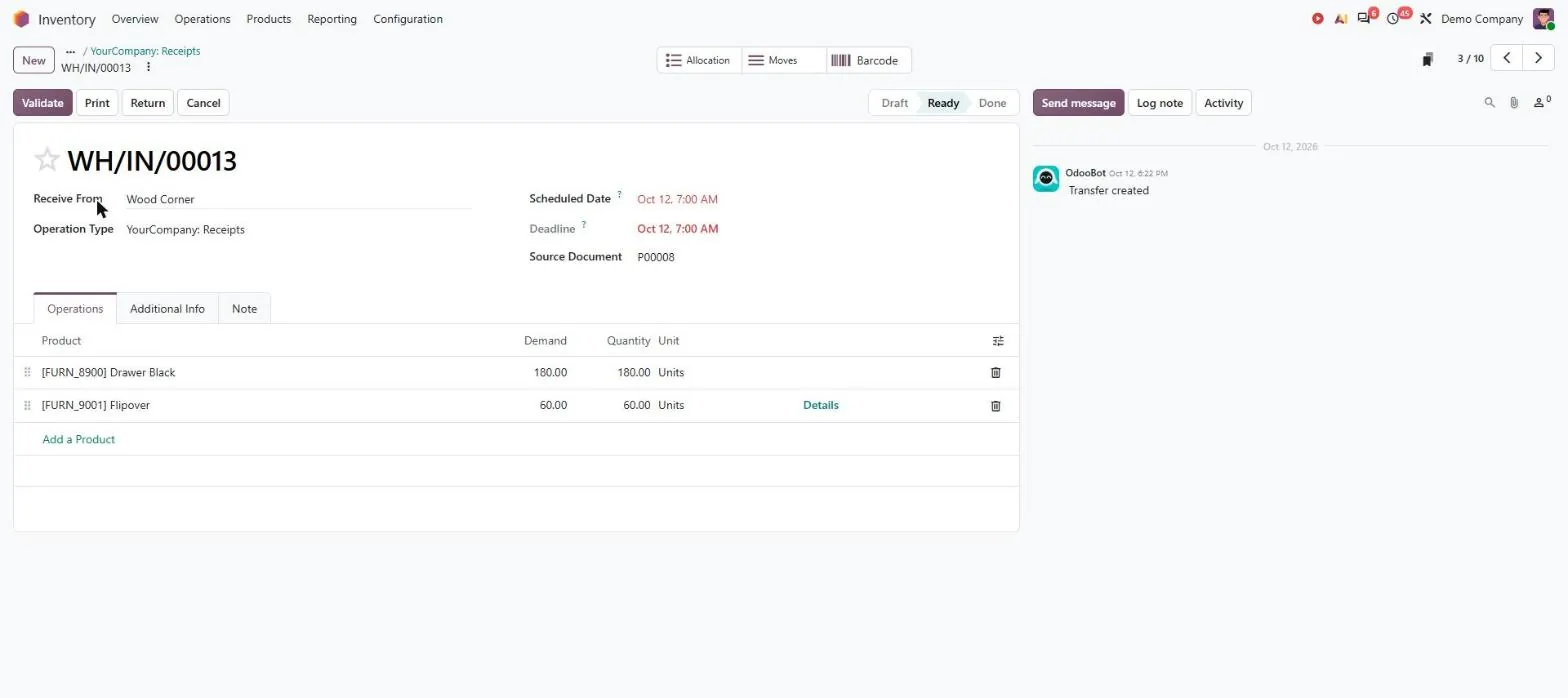Select the Operations tab
1568x698 pixels.
tap(75, 309)
